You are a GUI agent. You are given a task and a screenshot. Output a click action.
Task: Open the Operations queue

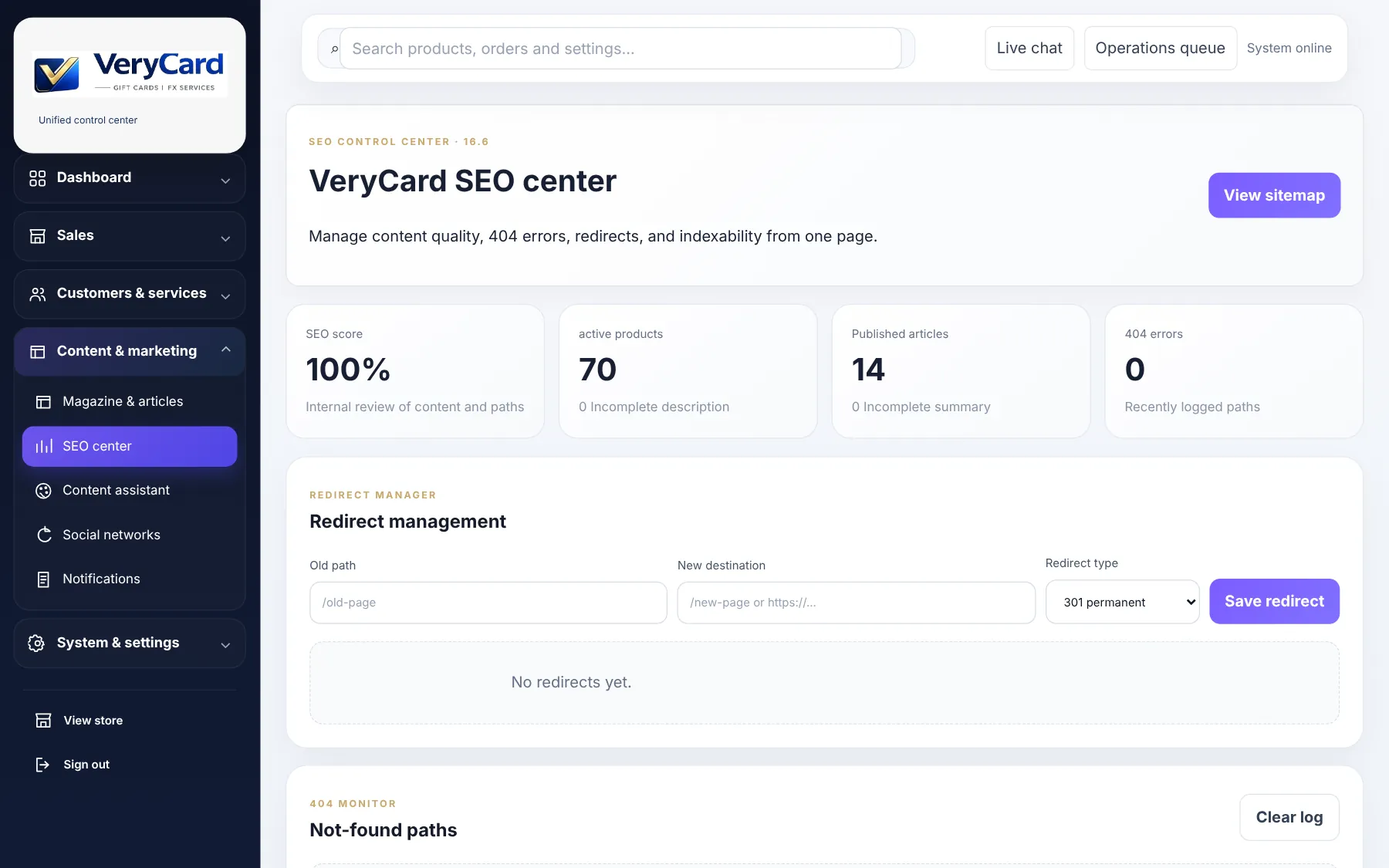click(x=1160, y=48)
